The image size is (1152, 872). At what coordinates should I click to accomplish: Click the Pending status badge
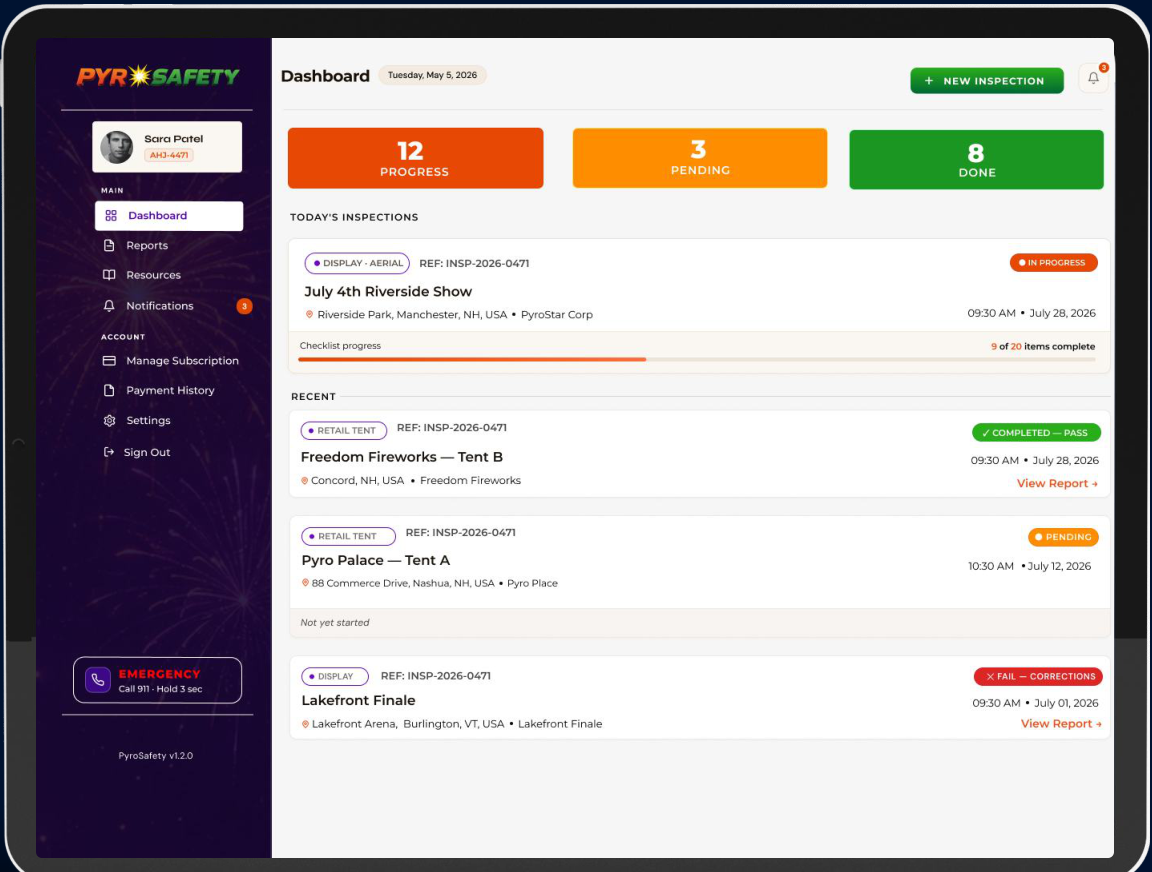click(x=1063, y=537)
